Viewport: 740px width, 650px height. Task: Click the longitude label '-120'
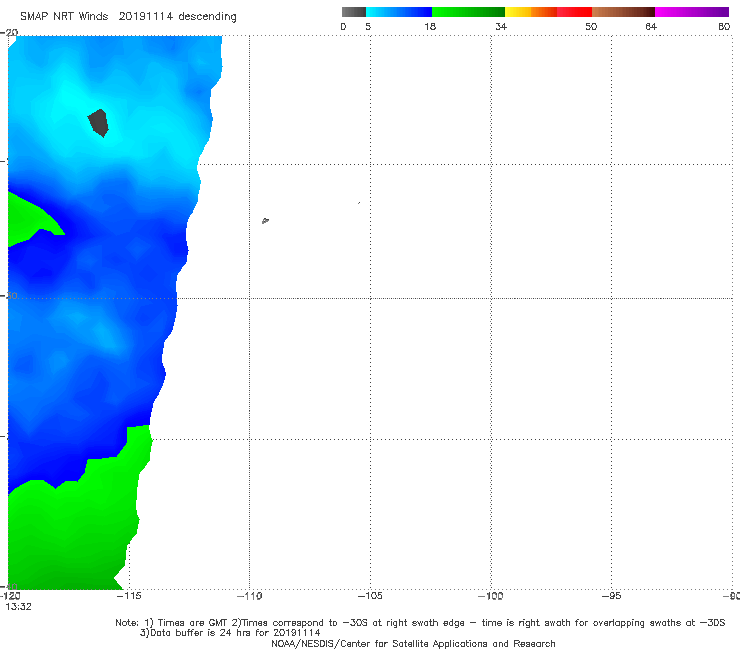click(x=10, y=596)
